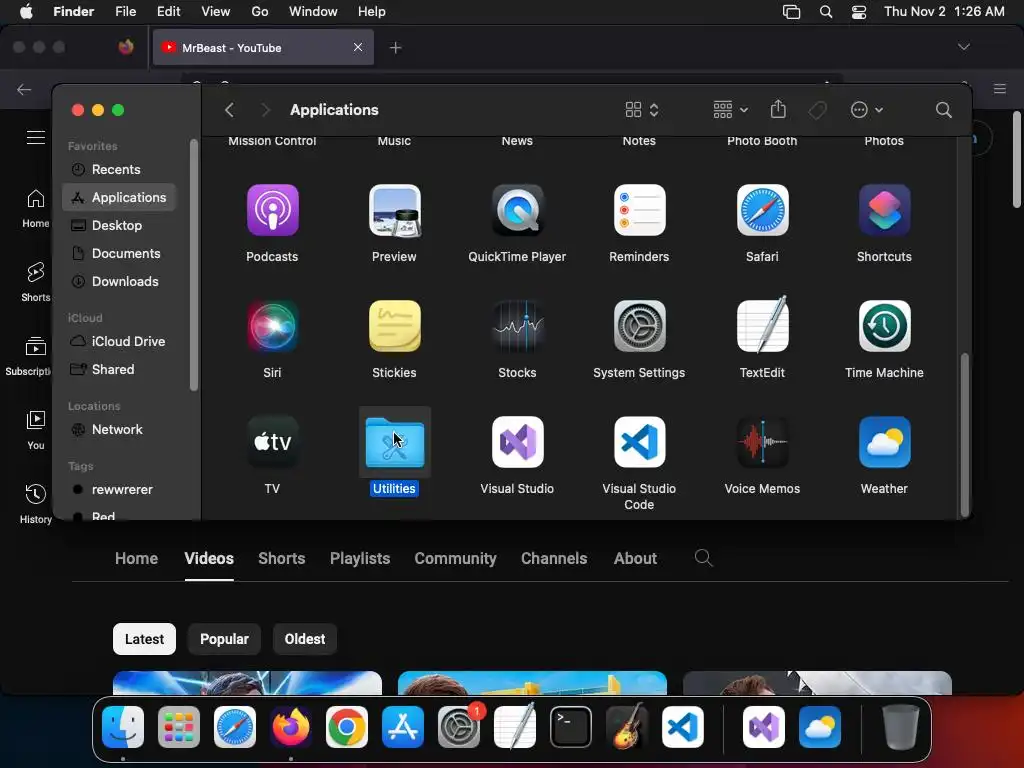The image size is (1024, 768).
Task: Select the Safari icon in Finder window
Action: (762, 210)
